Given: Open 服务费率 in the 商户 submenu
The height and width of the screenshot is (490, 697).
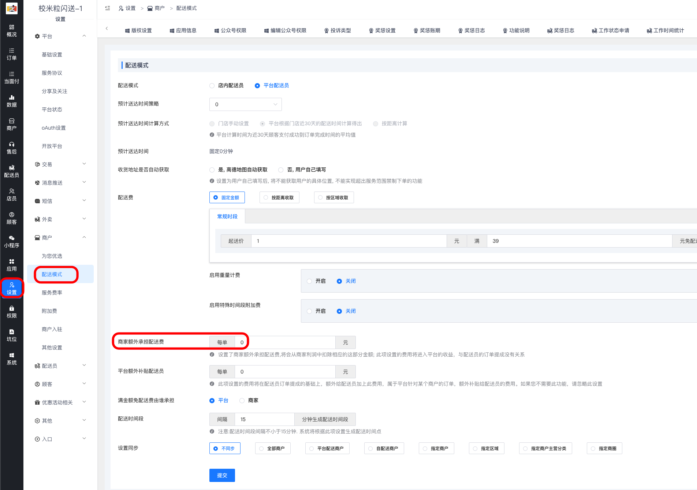Looking at the screenshot, I should [54, 292].
